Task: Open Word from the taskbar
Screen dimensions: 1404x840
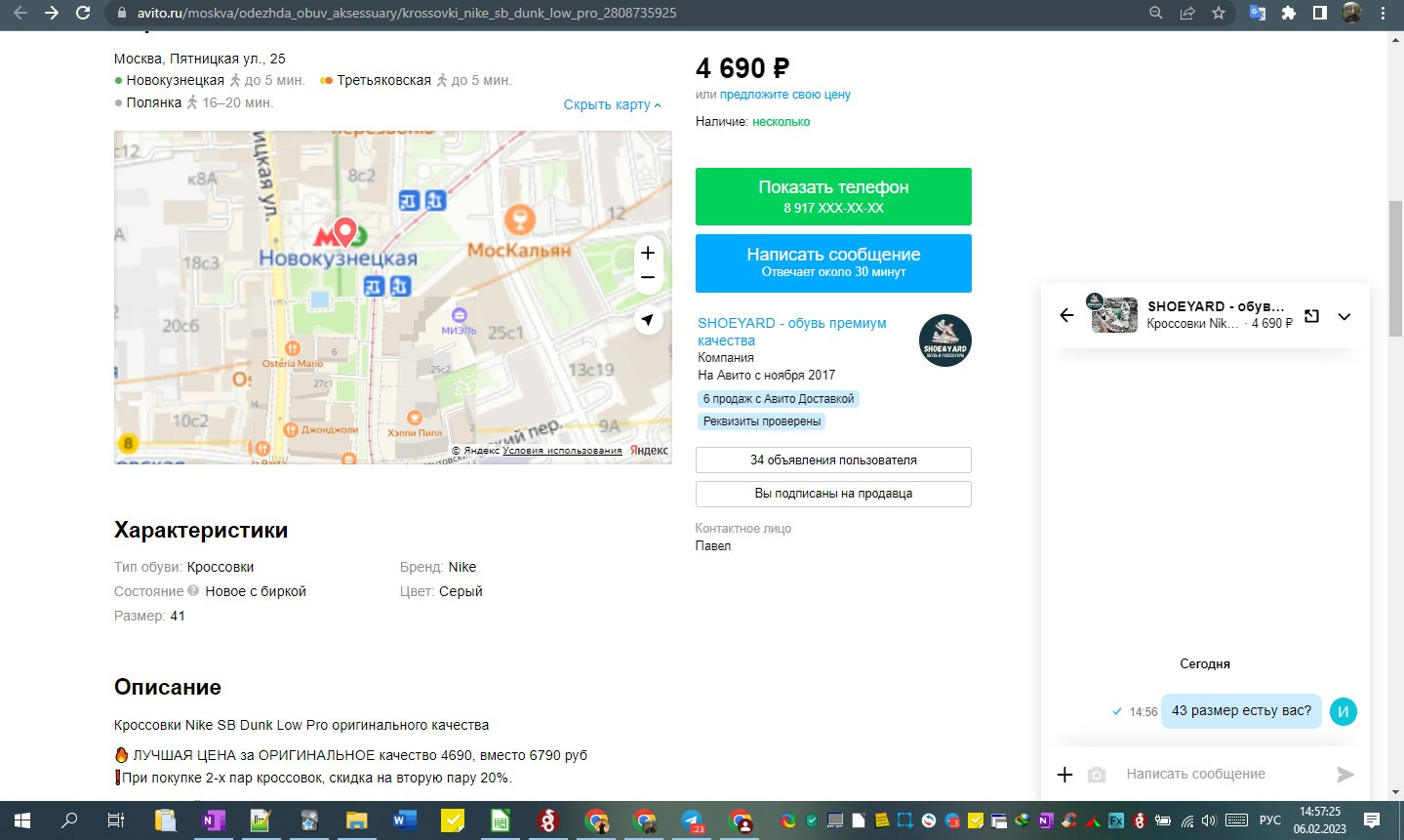Action: pyautogui.click(x=404, y=820)
